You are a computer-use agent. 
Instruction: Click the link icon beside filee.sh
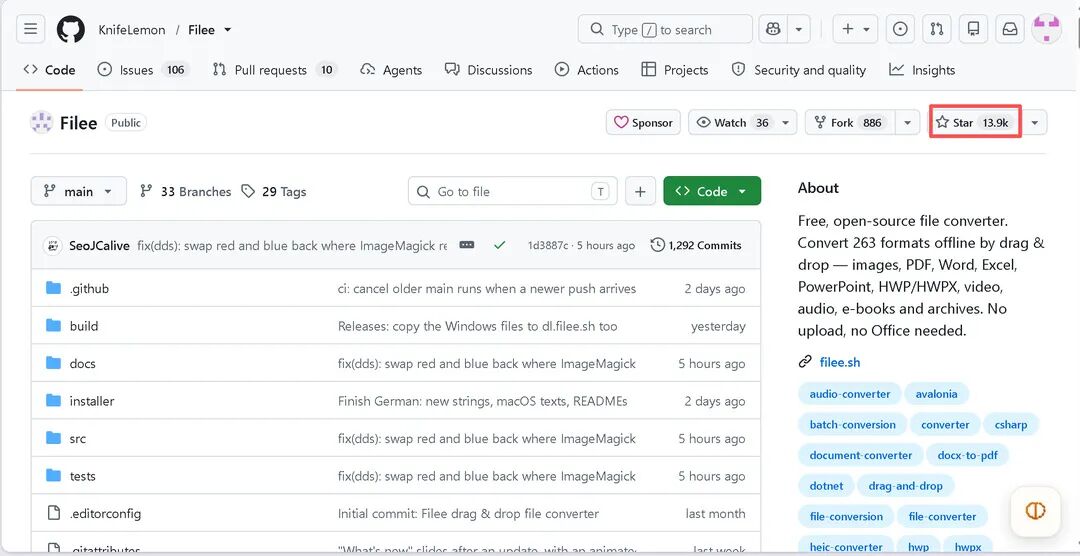804,362
